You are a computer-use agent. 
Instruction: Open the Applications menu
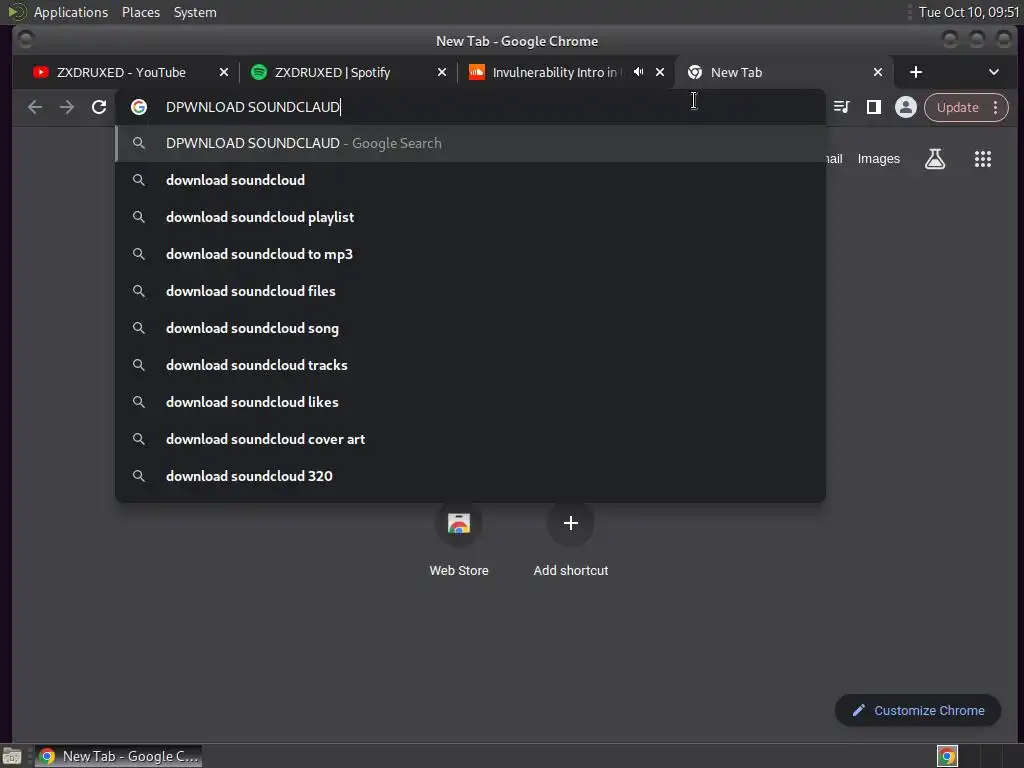(71, 12)
